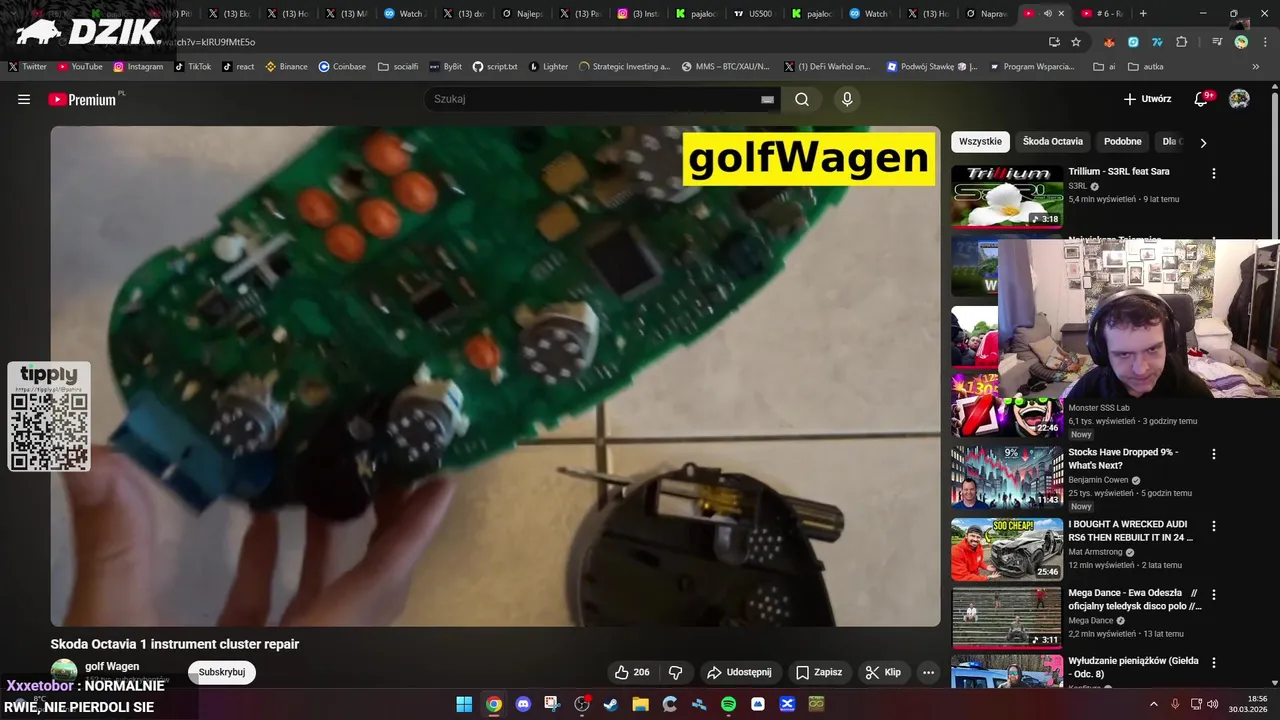Open the Instagram bookmark
Screen dimensions: 1280x720
tap(138, 66)
